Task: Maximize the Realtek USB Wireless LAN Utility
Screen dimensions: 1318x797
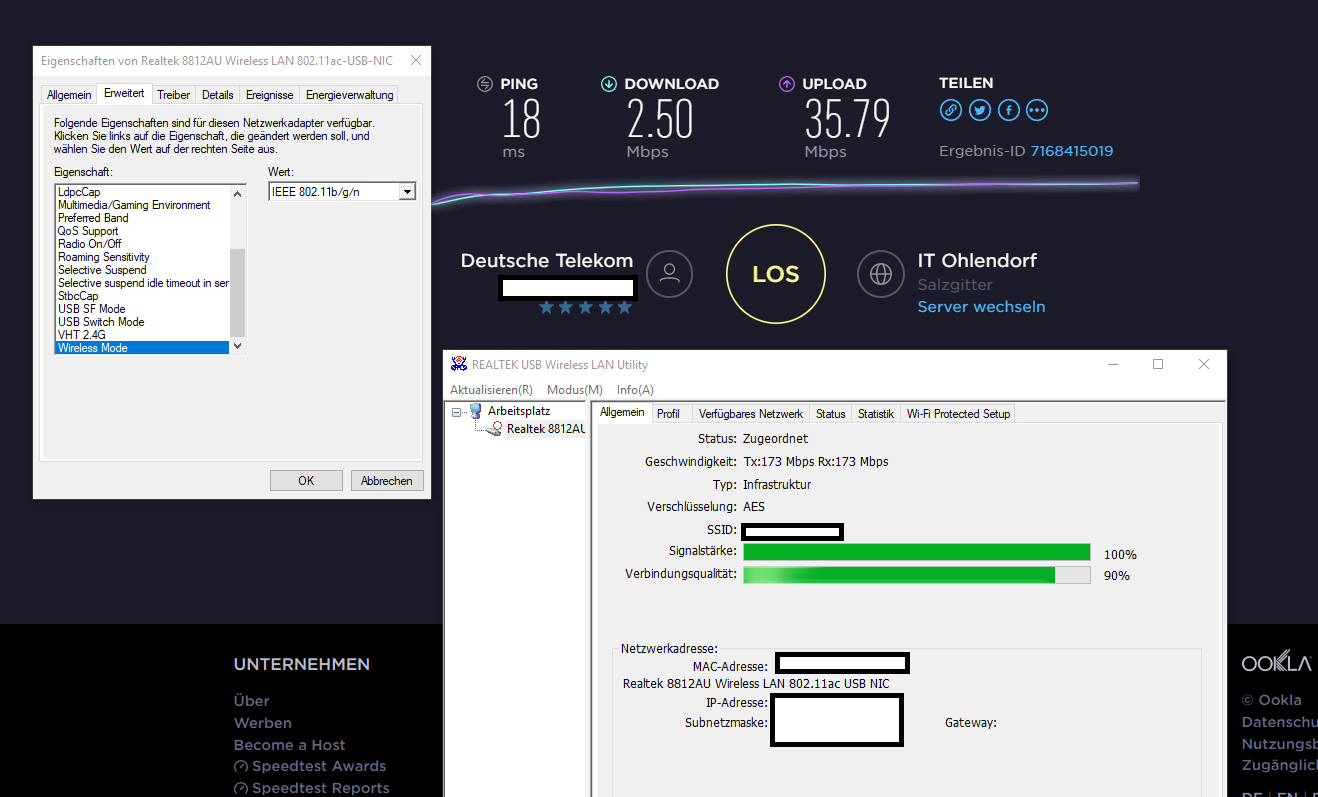Action: pos(1158,364)
